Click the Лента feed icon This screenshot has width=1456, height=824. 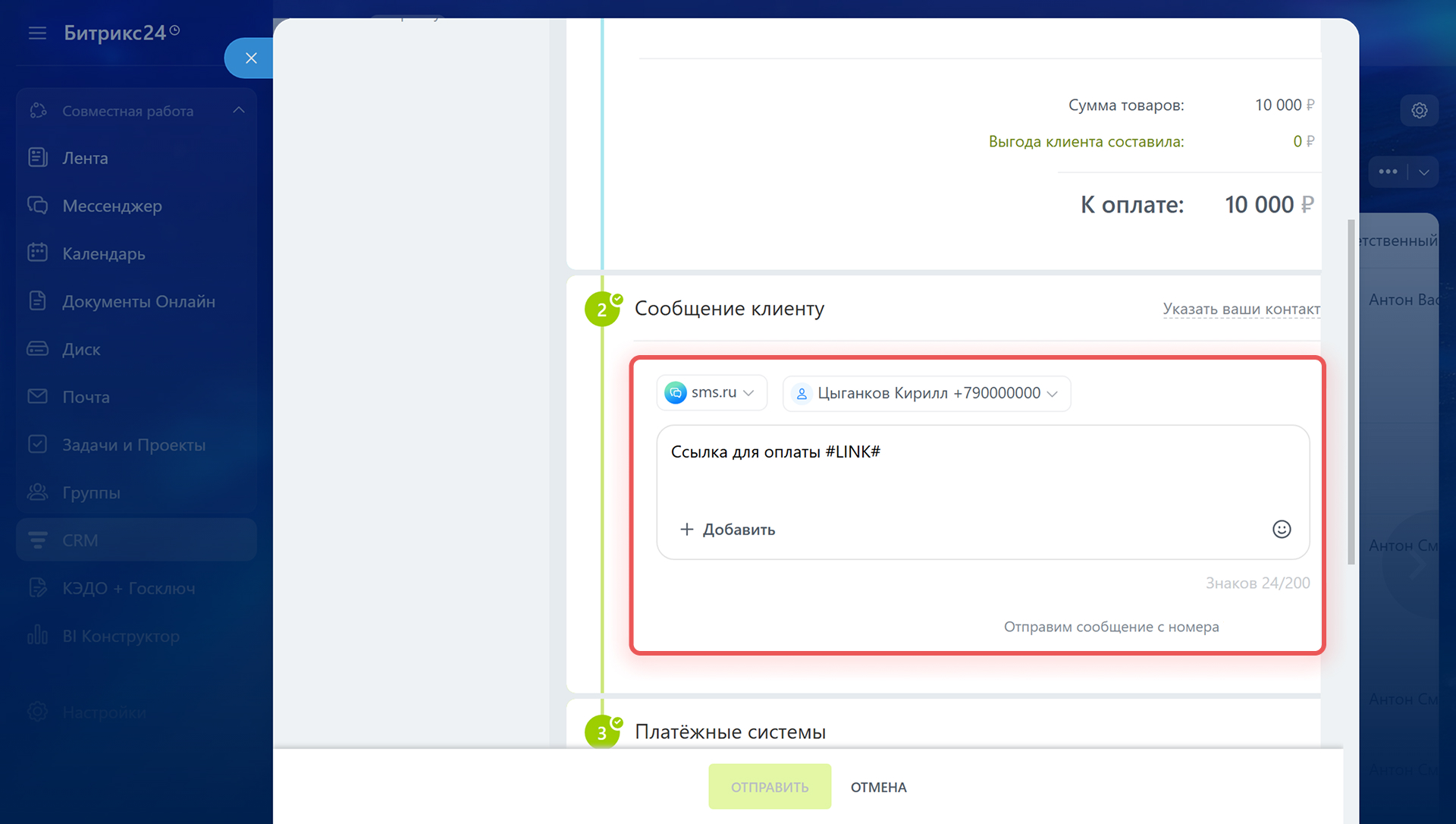pyautogui.click(x=37, y=158)
